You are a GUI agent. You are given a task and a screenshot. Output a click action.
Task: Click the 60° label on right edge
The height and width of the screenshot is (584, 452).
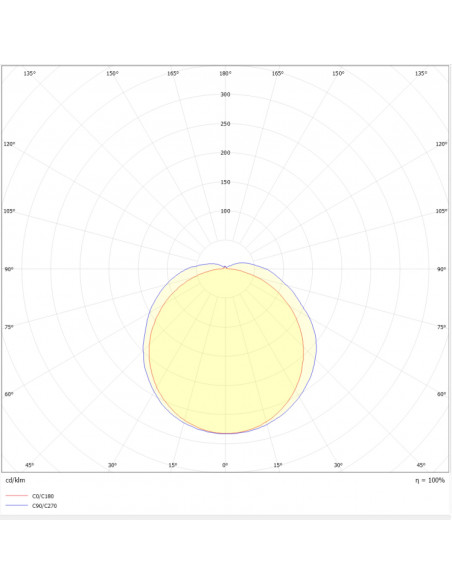(441, 394)
